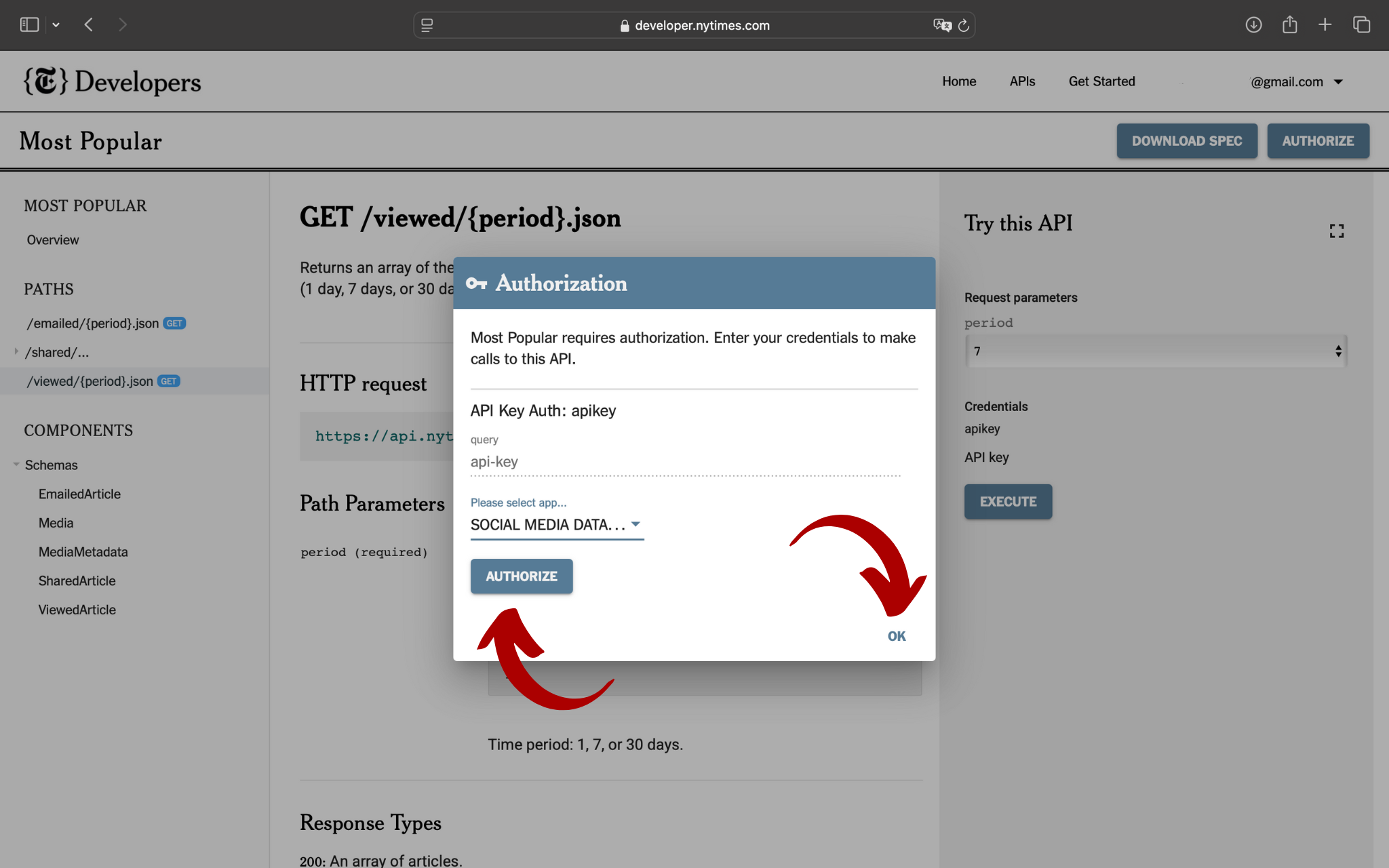The height and width of the screenshot is (868, 1389).
Task: Open the Home nav item
Action: 959,81
